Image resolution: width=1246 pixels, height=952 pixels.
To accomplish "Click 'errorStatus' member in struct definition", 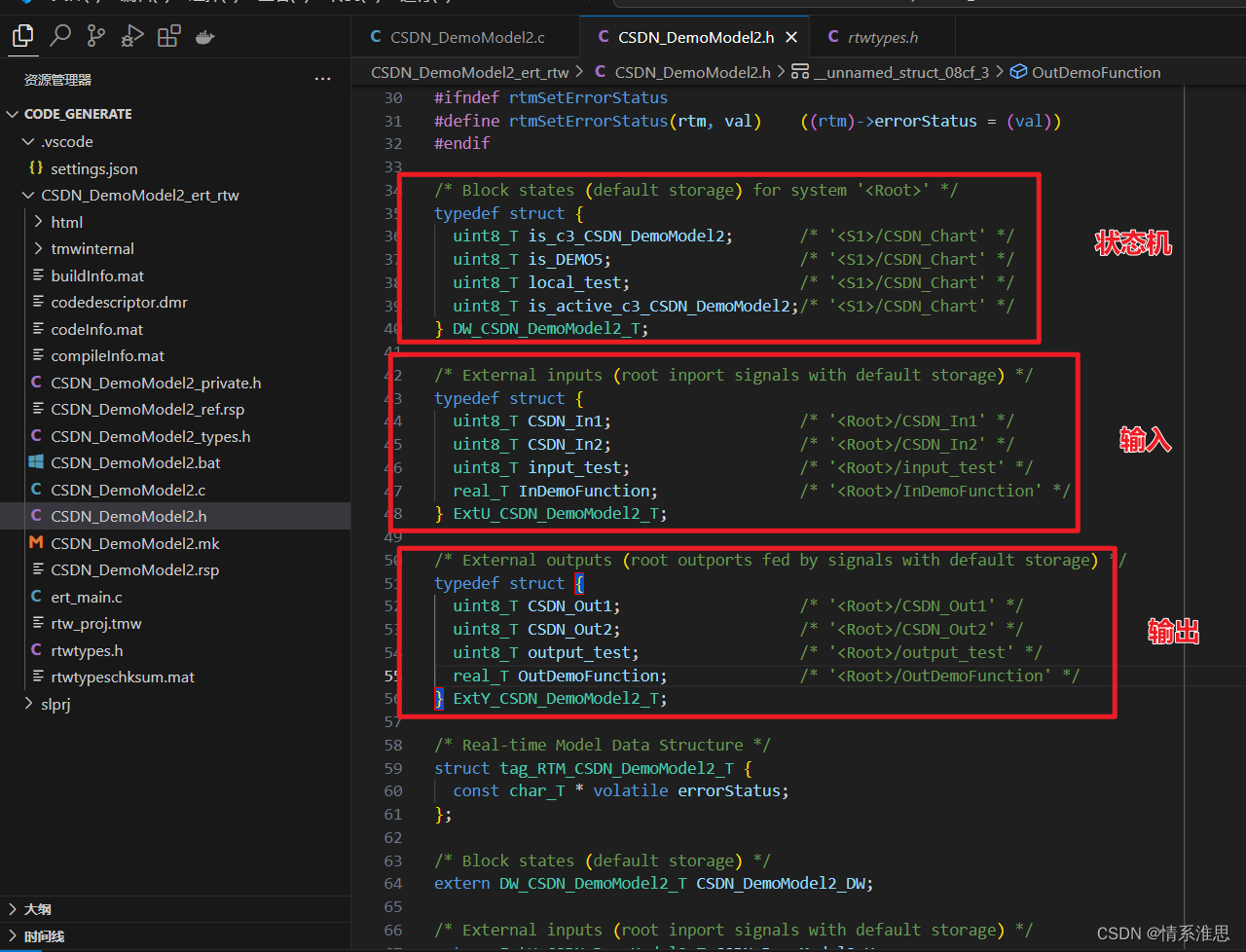I will tap(729, 790).
